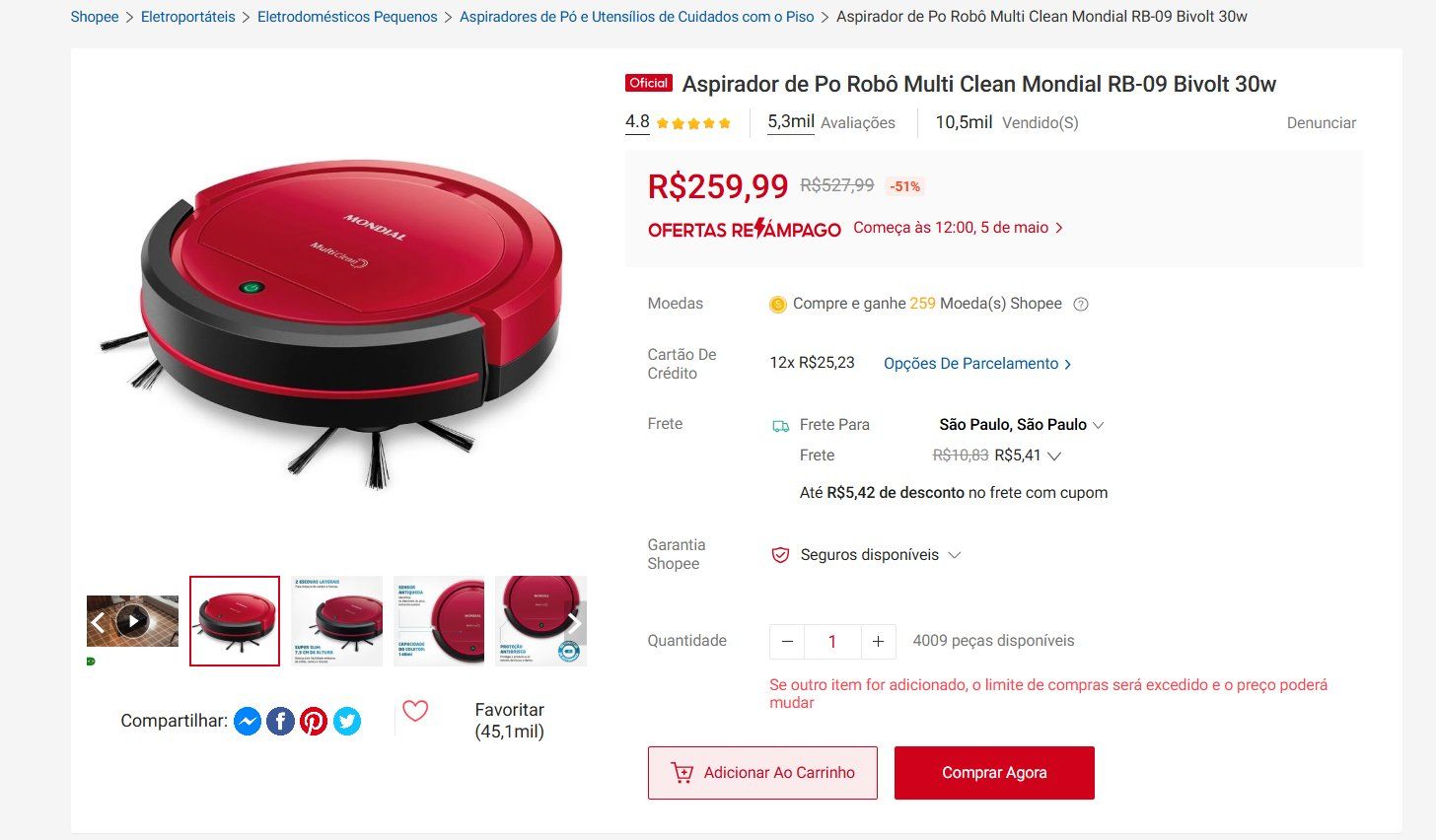This screenshot has width=1436, height=840.
Task: Increase quantity with the plus button
Action: coord(878,642)
